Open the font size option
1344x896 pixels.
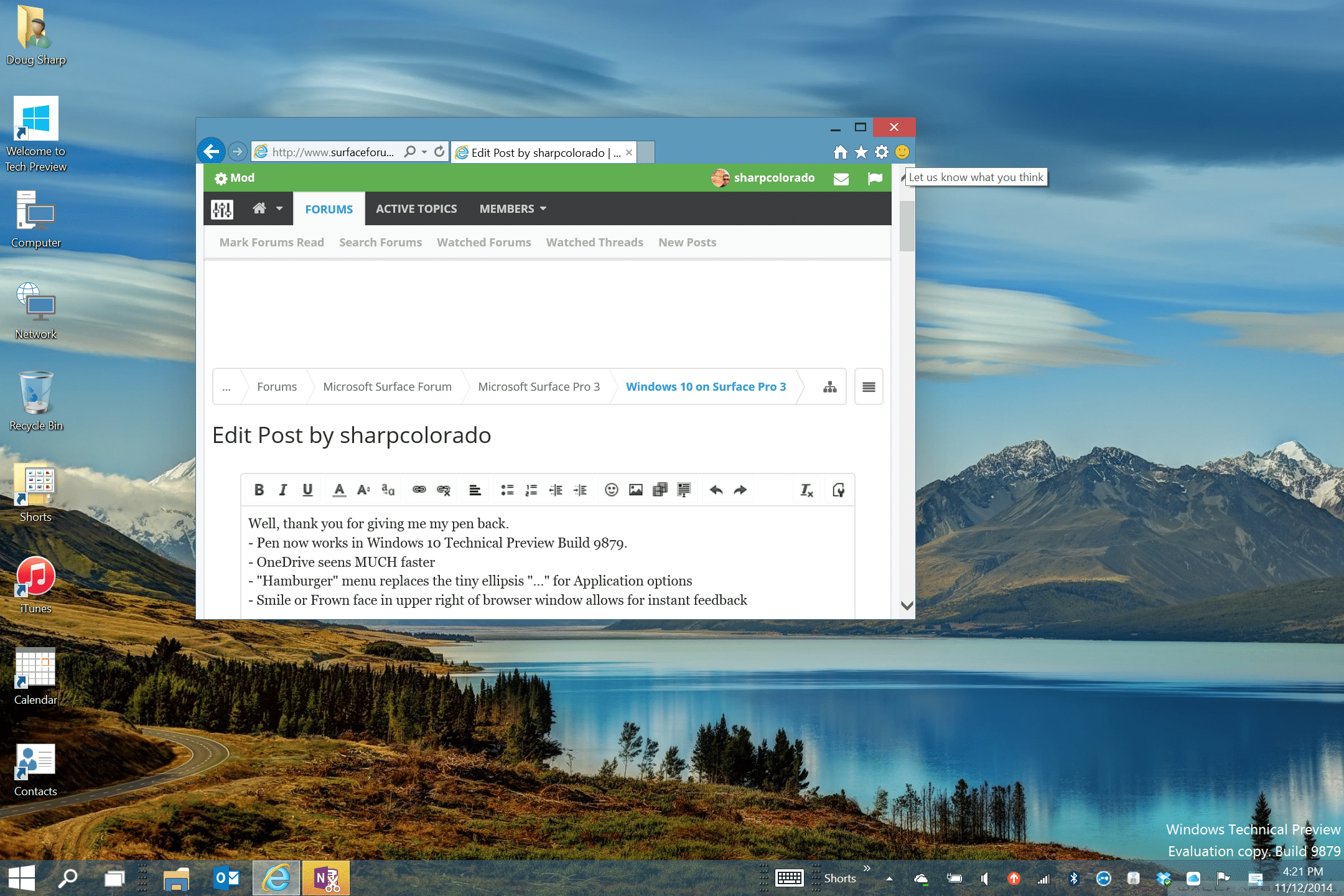[363, 490]
